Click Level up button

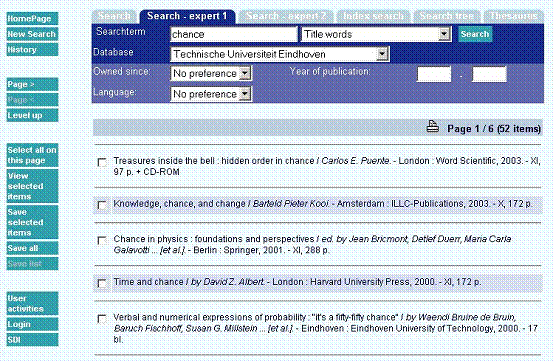32,115
